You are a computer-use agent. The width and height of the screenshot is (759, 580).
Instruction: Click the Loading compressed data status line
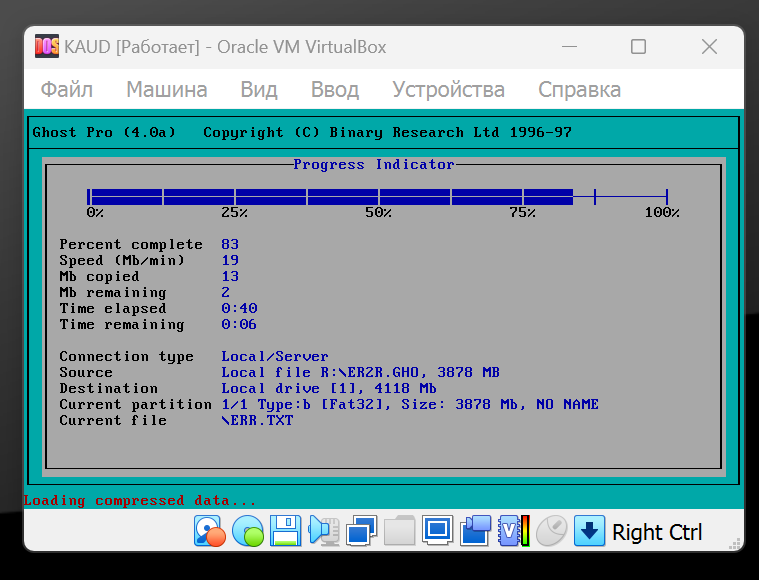click(139, 500)
